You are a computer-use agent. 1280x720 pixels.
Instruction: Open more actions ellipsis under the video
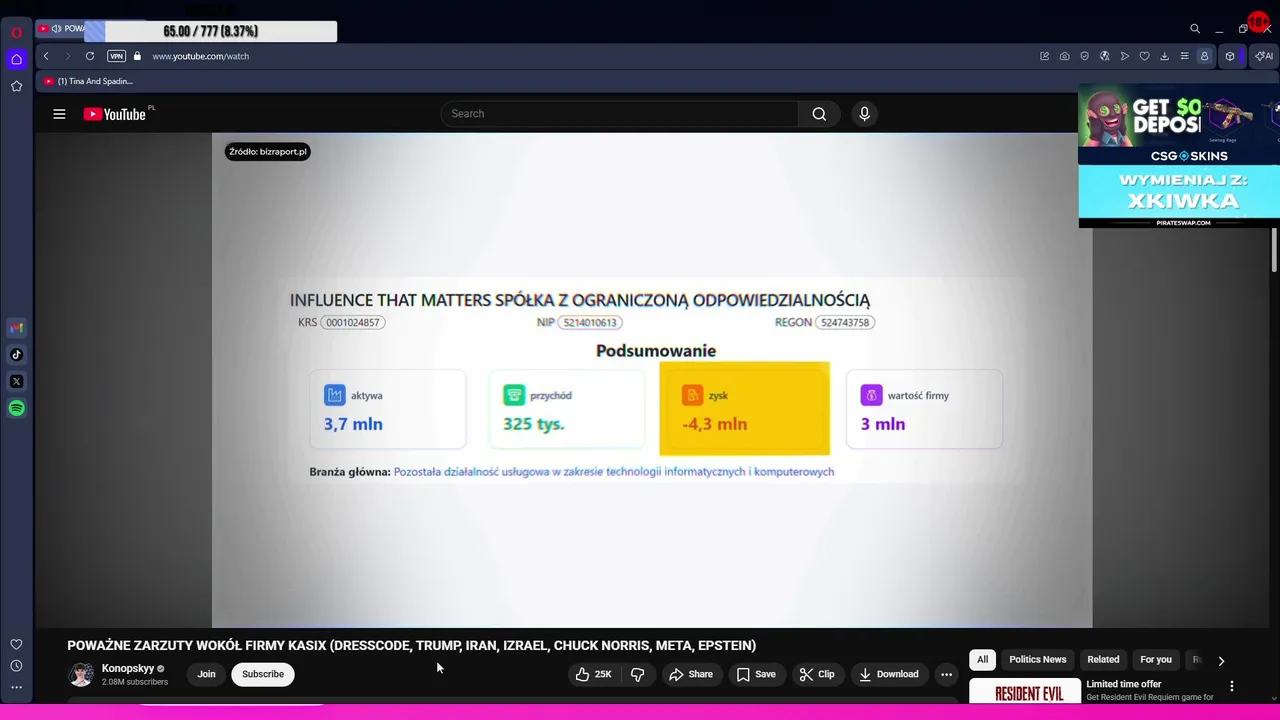pos(946,674)
